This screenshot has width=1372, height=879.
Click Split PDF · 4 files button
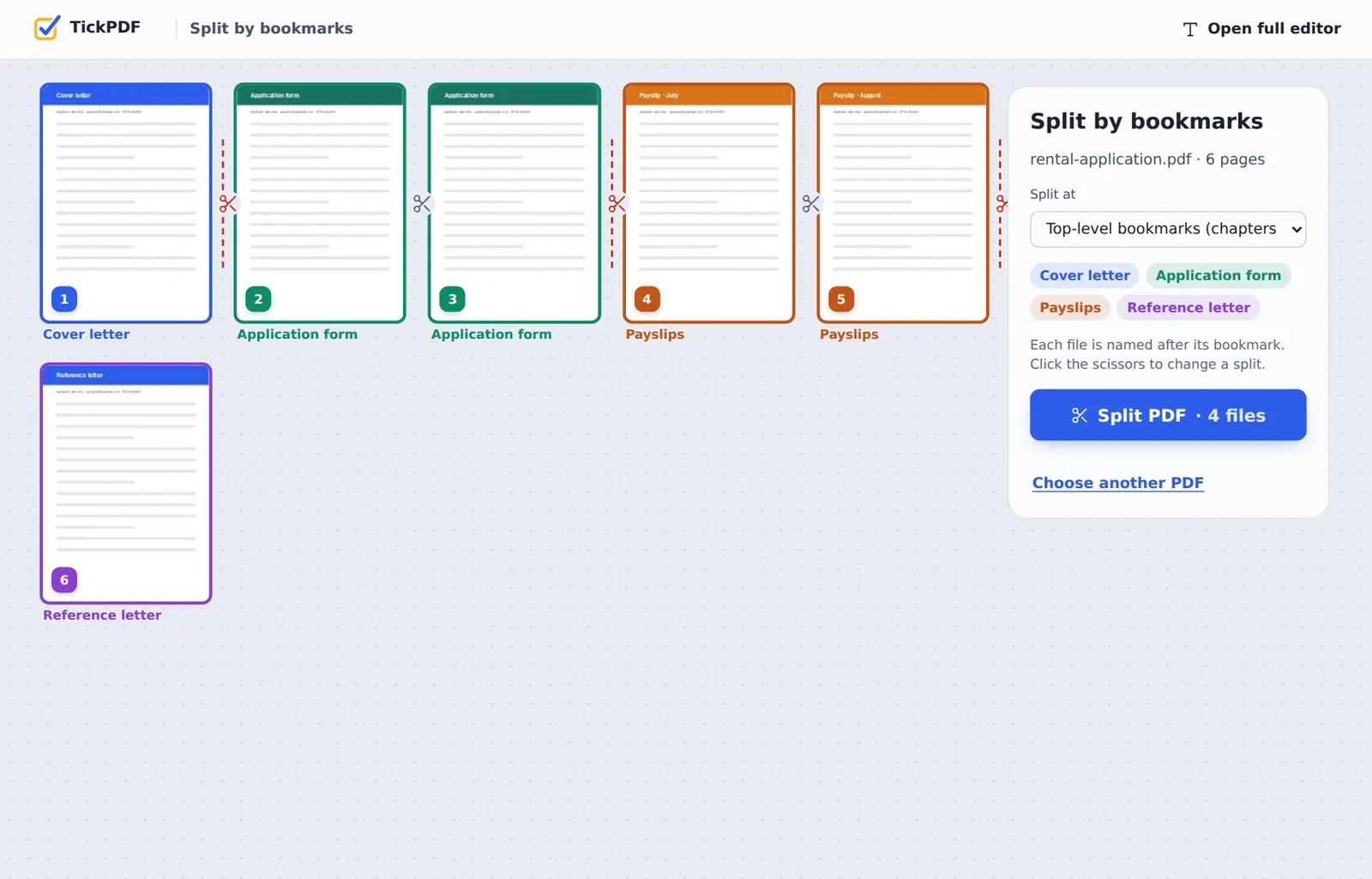coord(1168,415)
